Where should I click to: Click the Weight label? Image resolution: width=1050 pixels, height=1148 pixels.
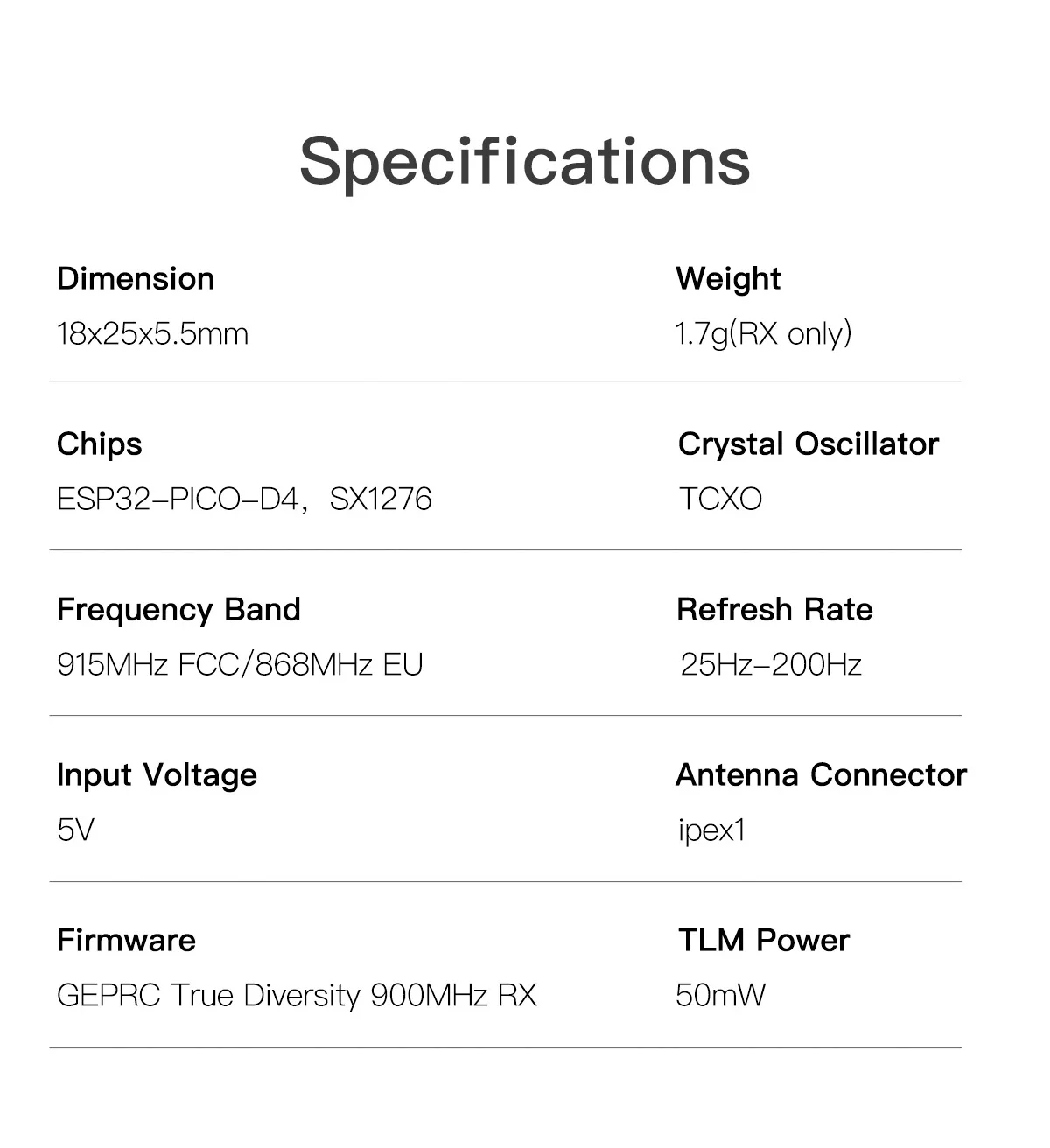click(x=728, y=279)
